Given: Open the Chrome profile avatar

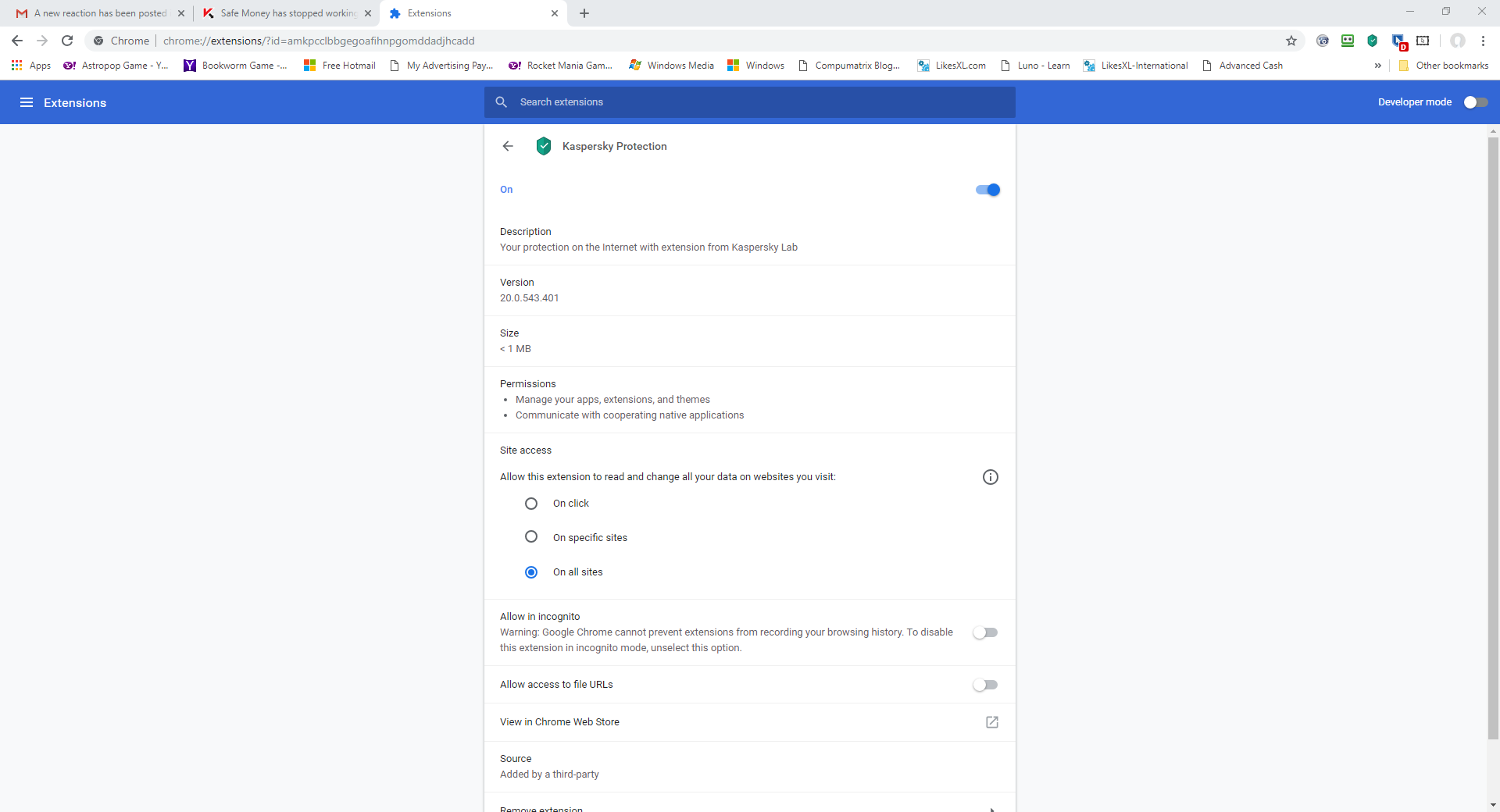Looking at the screenshot, I should tap(1458, 41).
